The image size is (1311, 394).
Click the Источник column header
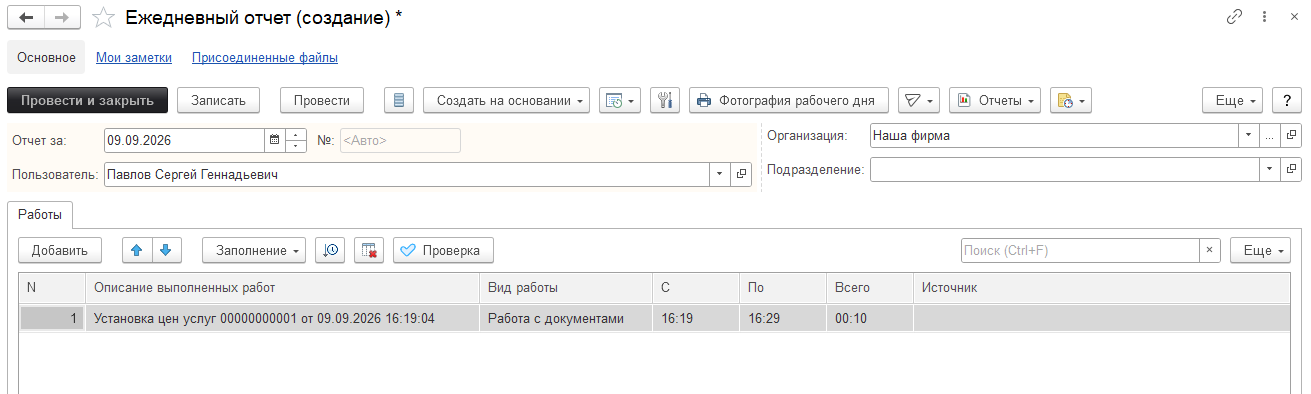1101,288
